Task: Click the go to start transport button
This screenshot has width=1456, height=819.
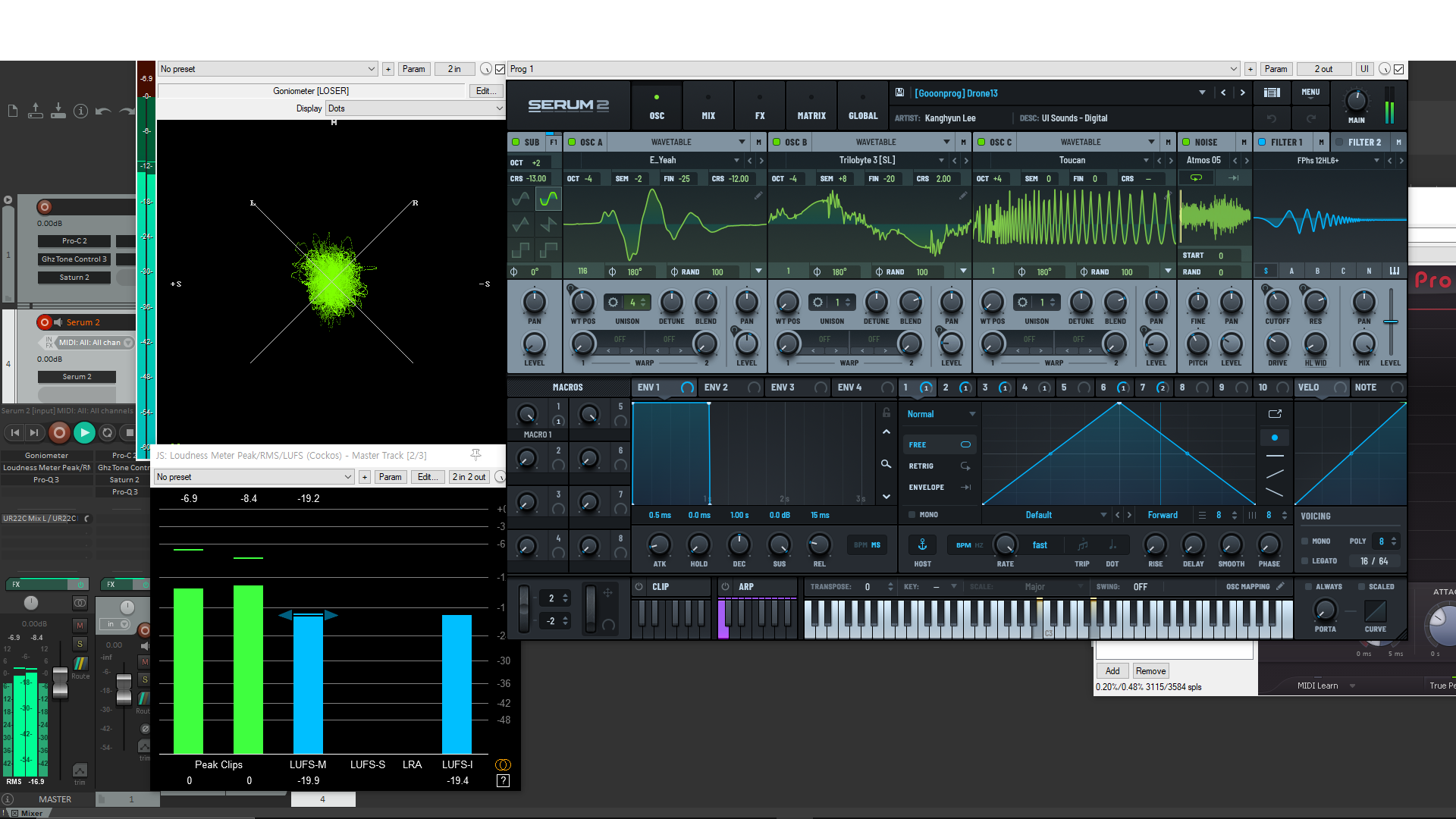Action: (x=14, y=432)
